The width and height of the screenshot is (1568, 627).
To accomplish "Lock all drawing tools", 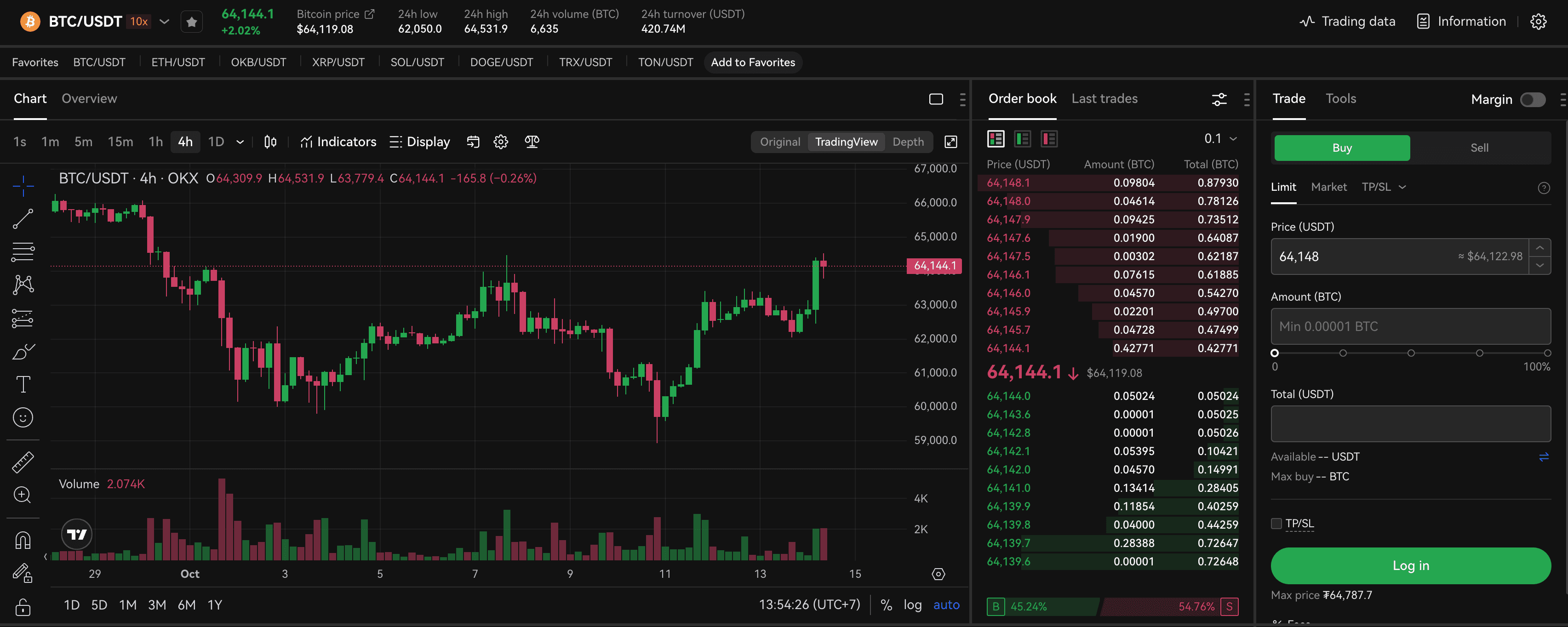I will point(23,607).
